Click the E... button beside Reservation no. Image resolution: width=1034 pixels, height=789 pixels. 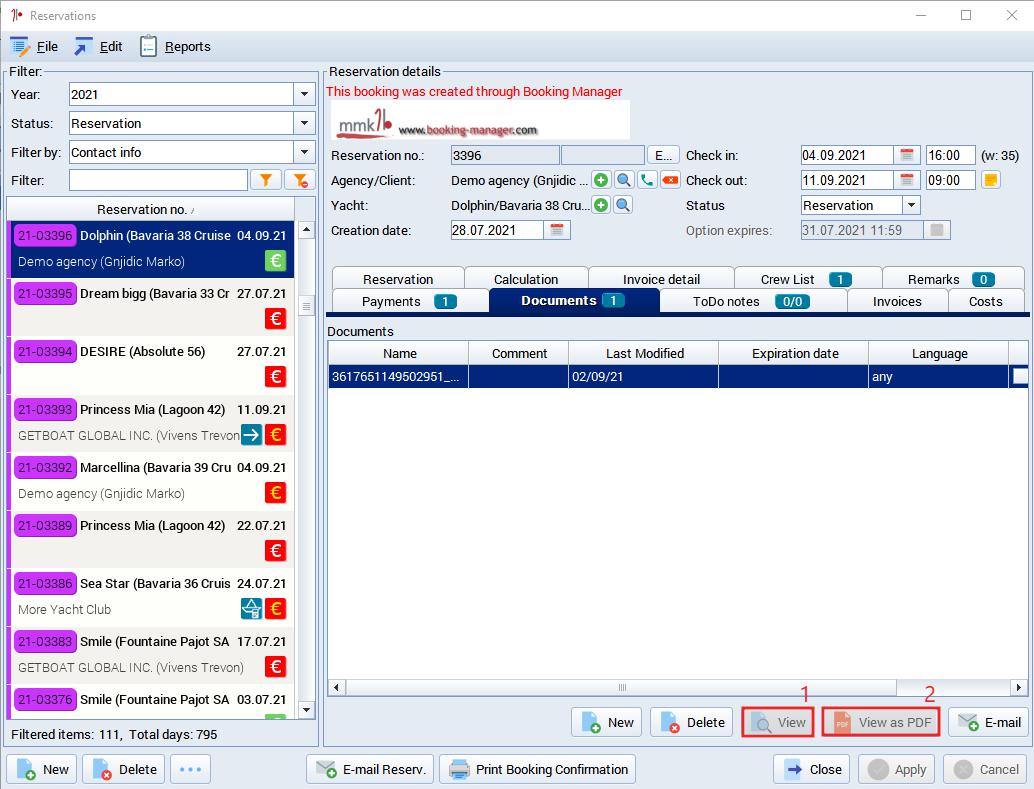click(663, 155)
